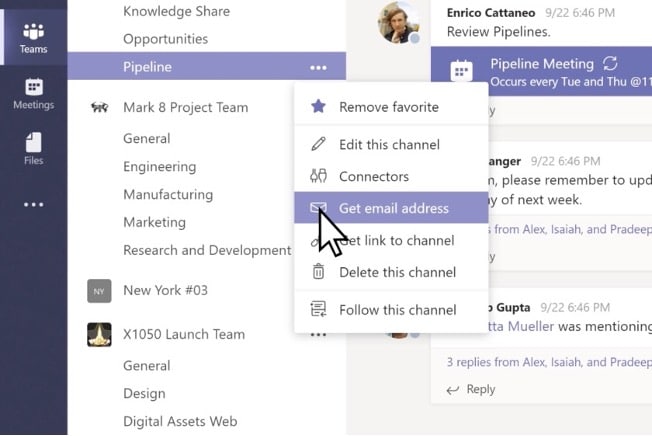Select Get link to channel menu item
Screen dimensions: 652x436
coord(391,240)
